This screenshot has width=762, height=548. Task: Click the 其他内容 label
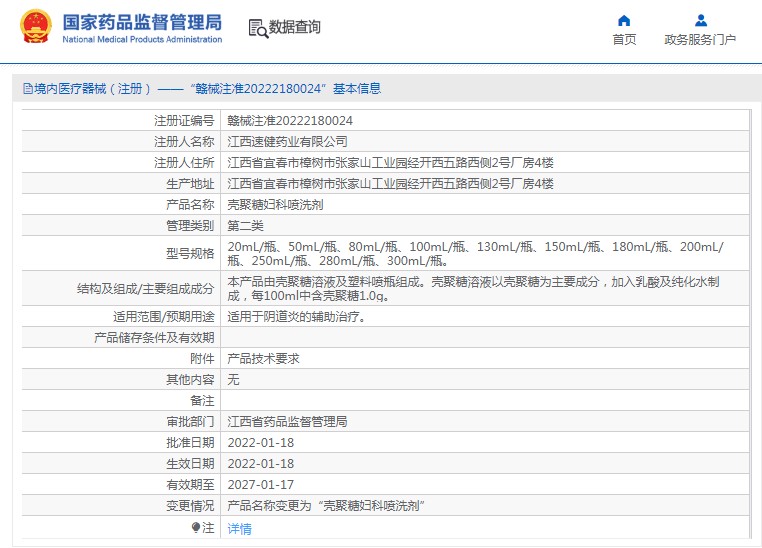click(190, 379)
